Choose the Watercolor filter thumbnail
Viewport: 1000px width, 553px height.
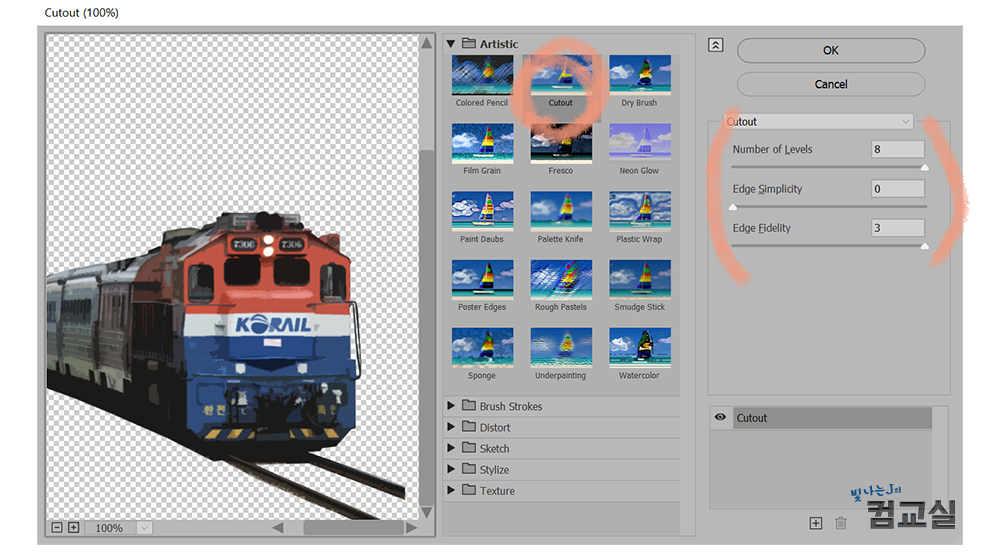[640, 348]
